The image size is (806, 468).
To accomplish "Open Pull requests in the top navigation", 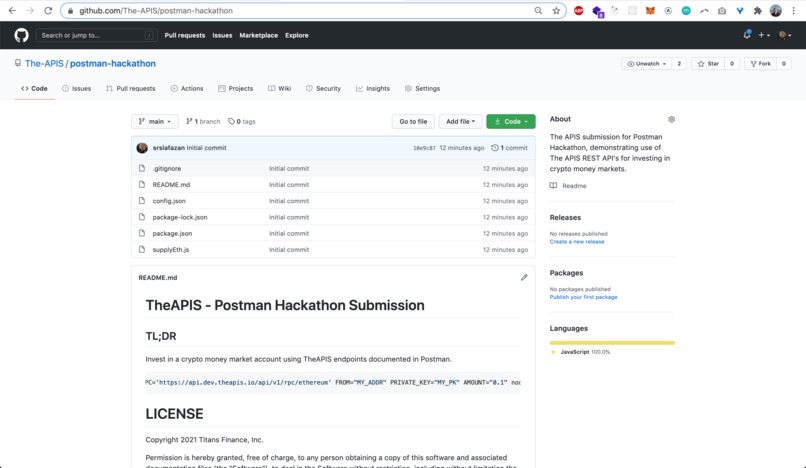I will tap(185, 35).
